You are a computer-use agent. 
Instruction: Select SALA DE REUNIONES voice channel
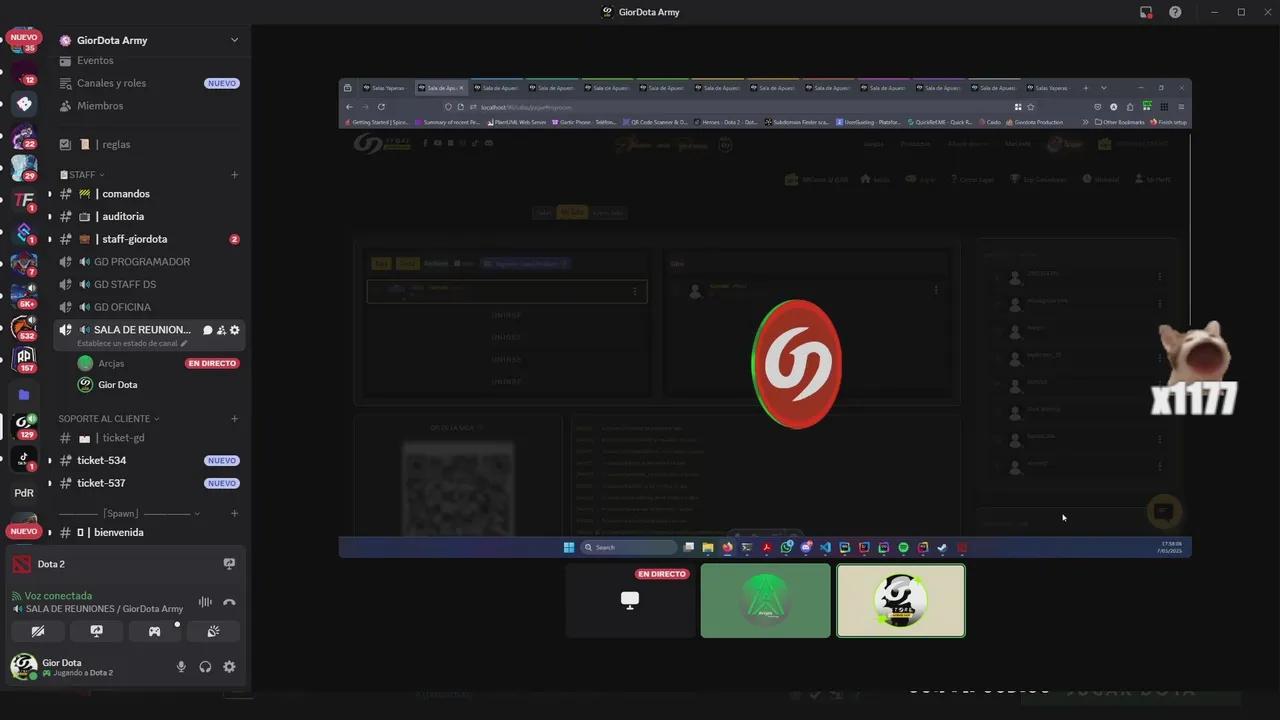tap(142, 330)
